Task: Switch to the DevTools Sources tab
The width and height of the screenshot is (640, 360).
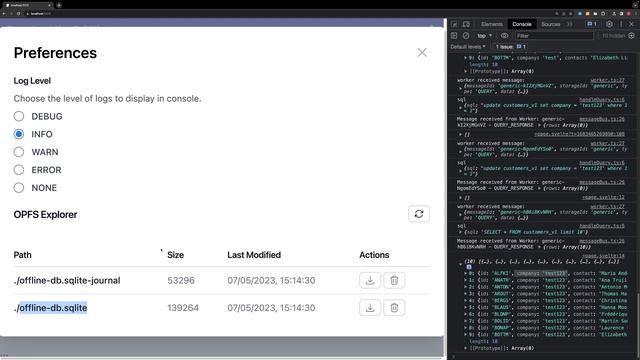Action: pyautogui.click(x=551, y=24)
